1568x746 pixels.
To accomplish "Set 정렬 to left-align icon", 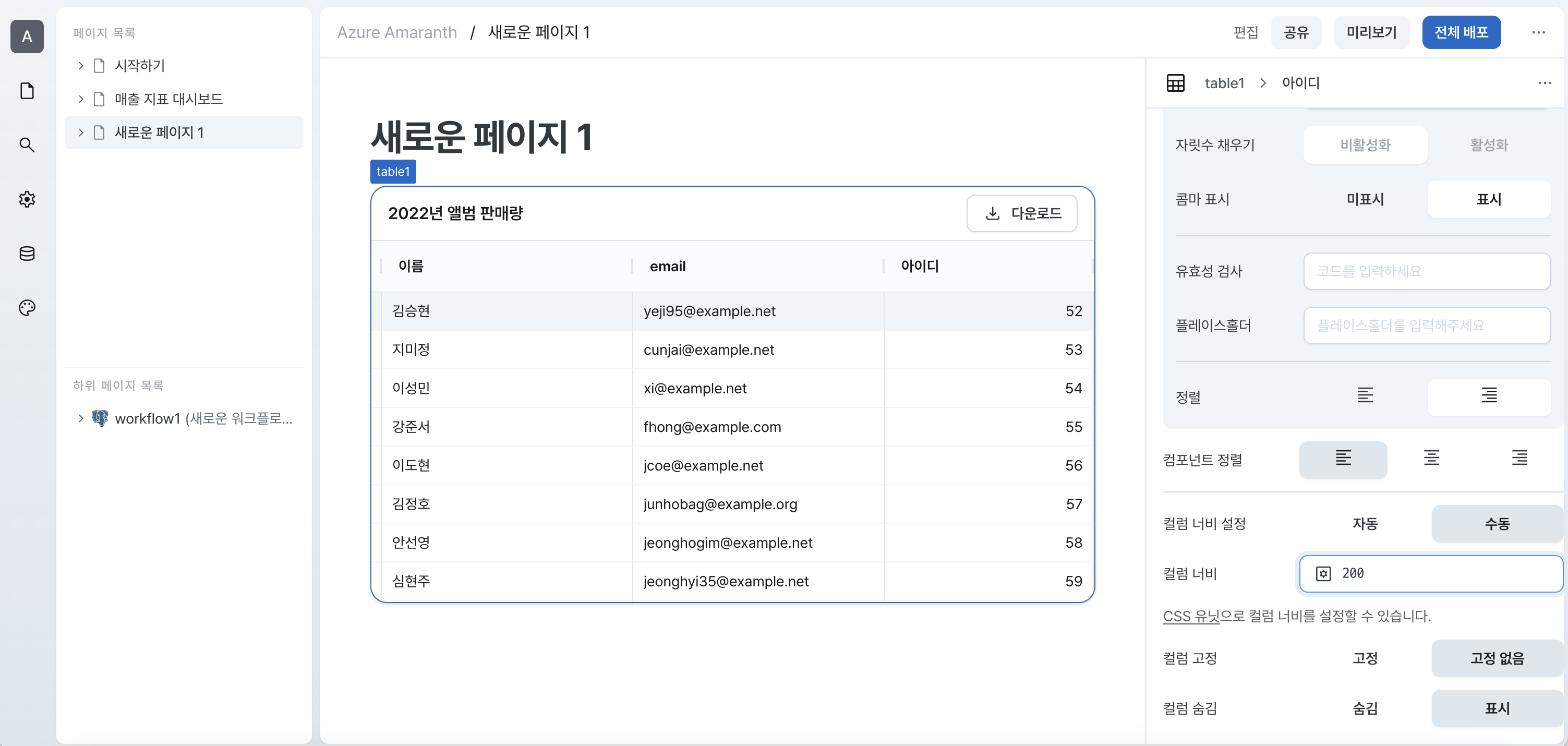I will 1365,396.
